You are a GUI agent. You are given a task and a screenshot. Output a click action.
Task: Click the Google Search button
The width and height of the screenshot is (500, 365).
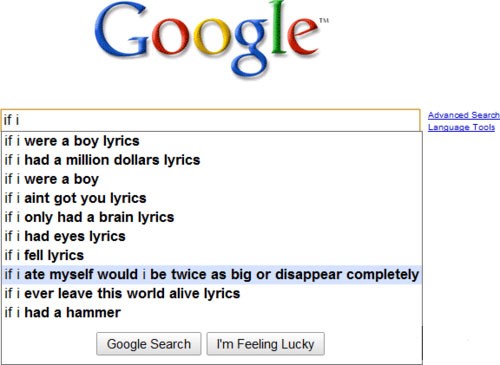pyautogui.click(x=149, y=344)
